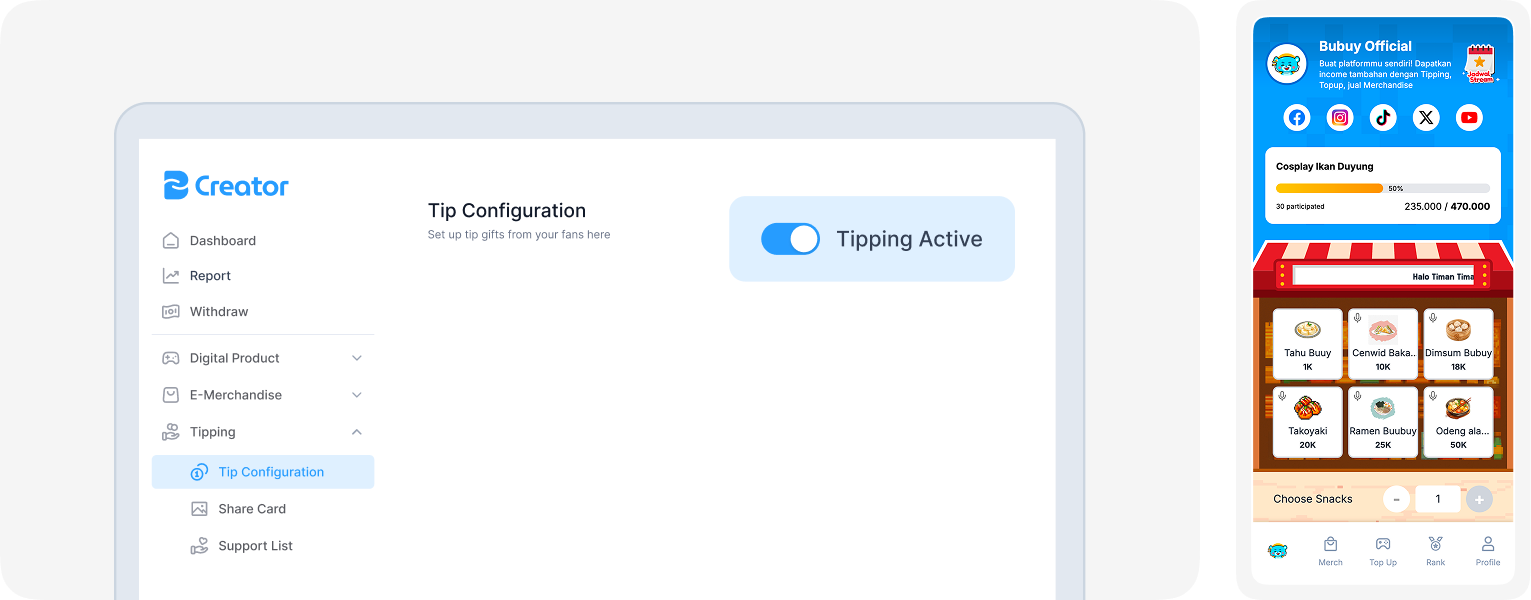
Task: Open the Dashboard menu item
Action: tap(222, 241)
